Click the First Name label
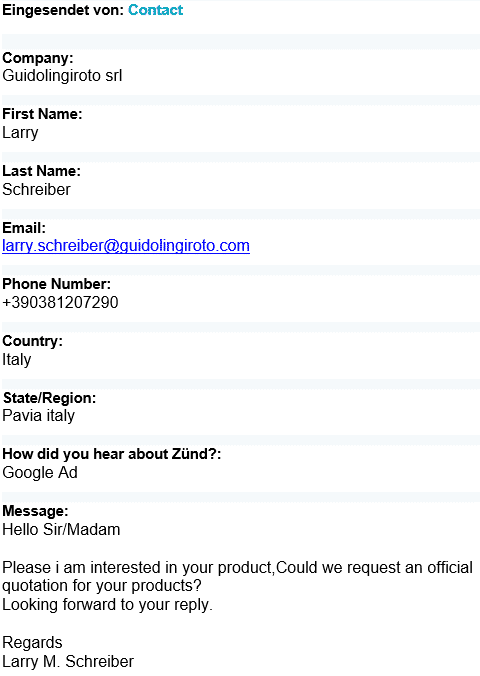 [42, 114]
